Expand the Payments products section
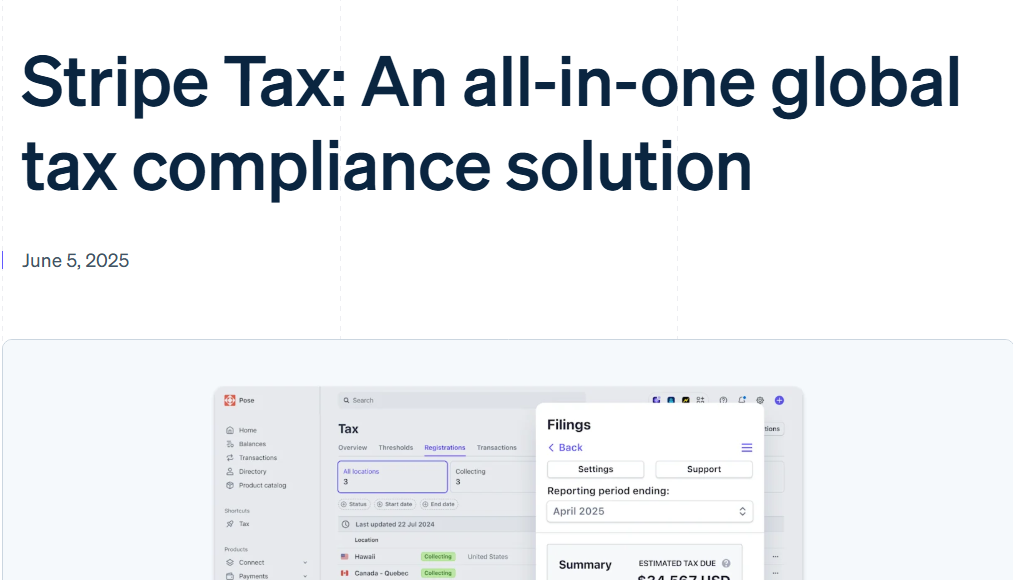This screenshot has width=1013, height=580. [x=252, y=576]
